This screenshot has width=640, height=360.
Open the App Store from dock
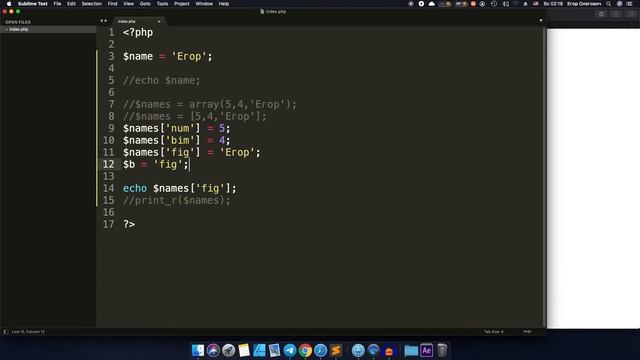358,350
